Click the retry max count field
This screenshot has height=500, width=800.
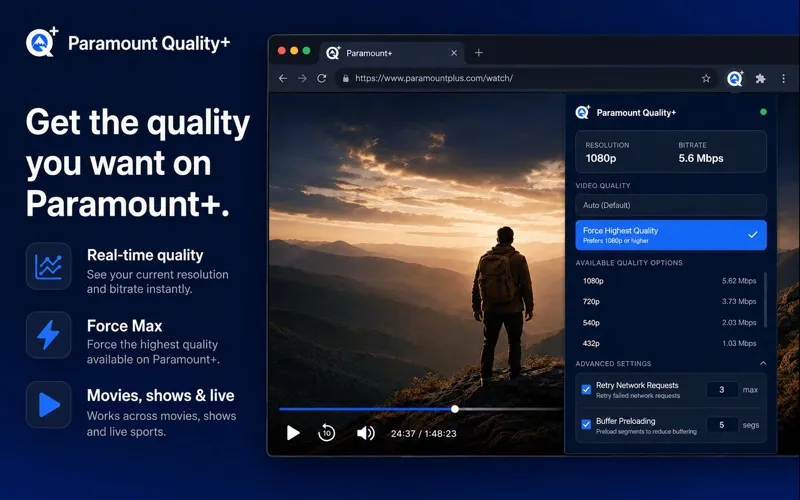722,389
